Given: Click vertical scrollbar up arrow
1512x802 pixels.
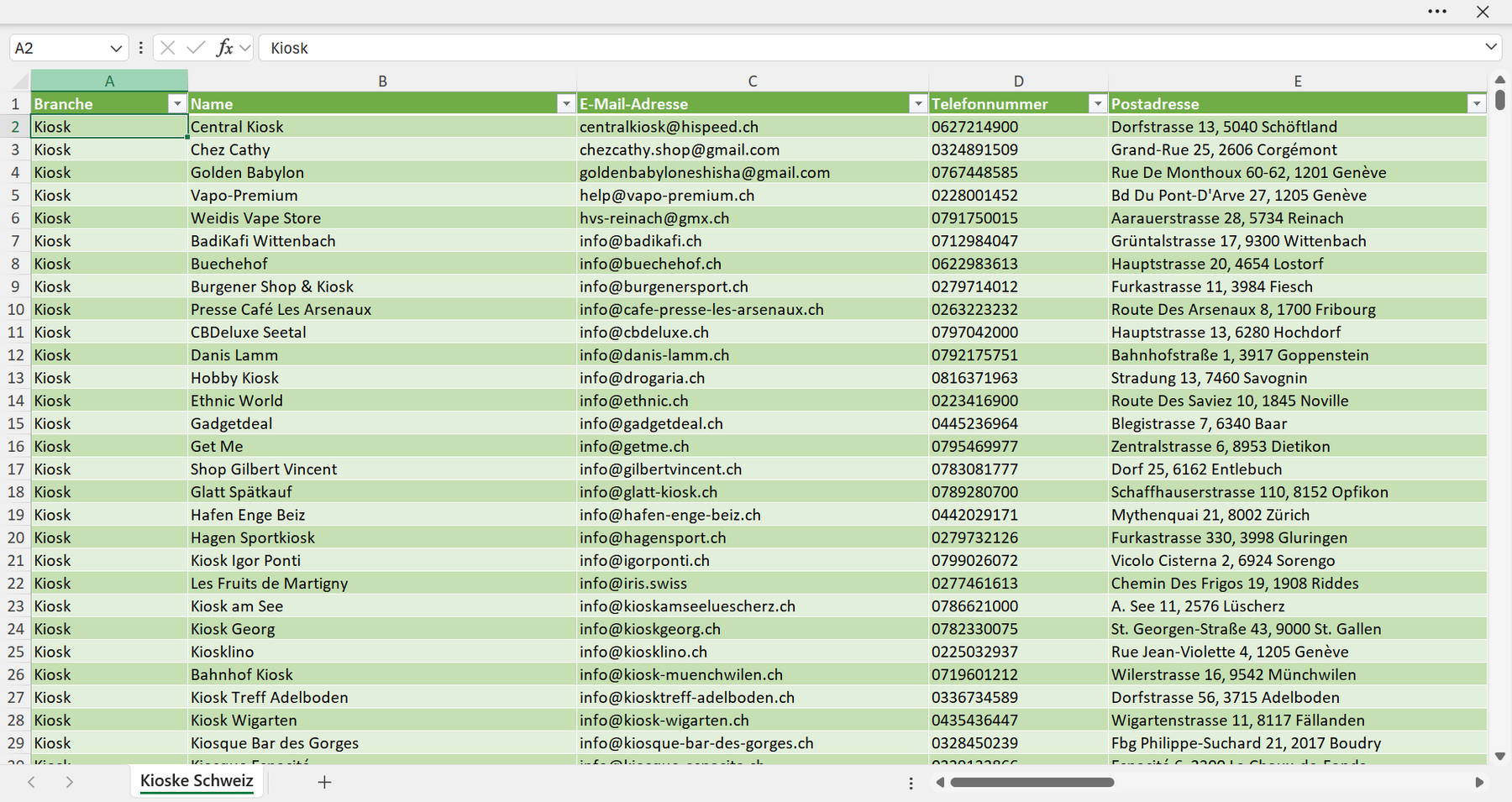Looking at the screenshot, I should click(x=1500, y=80).
